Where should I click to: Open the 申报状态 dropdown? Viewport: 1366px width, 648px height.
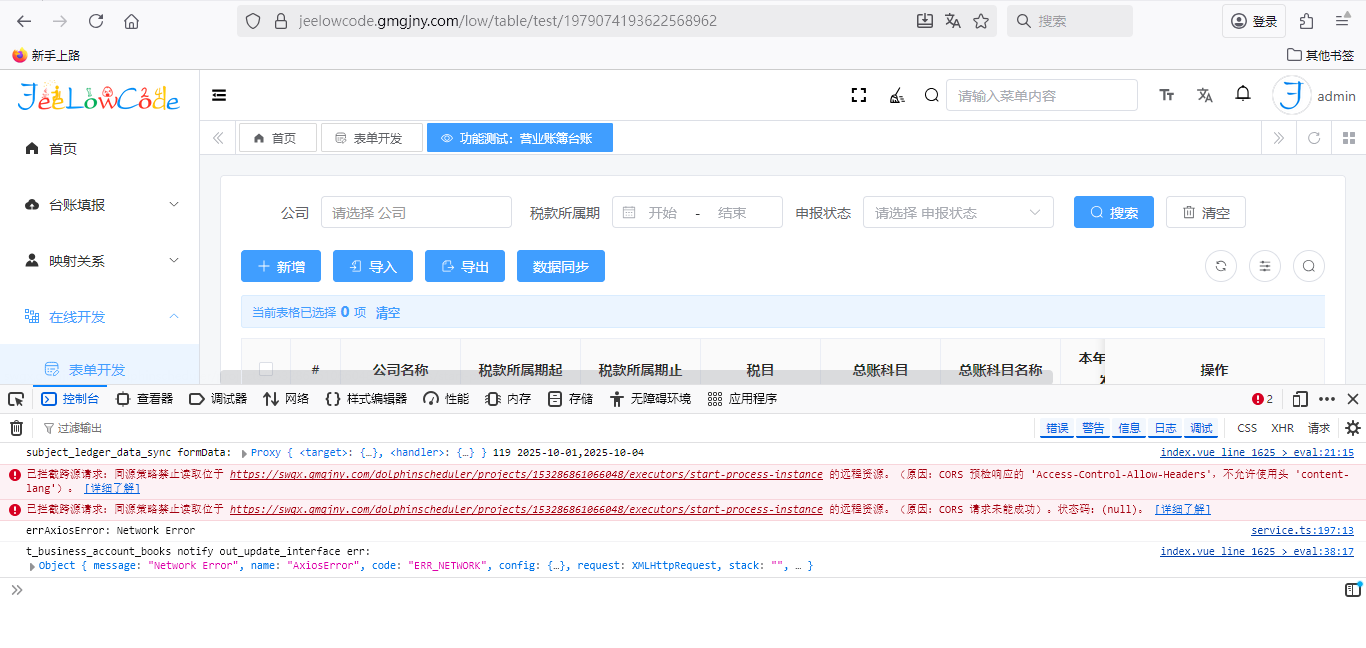[957, 212]
